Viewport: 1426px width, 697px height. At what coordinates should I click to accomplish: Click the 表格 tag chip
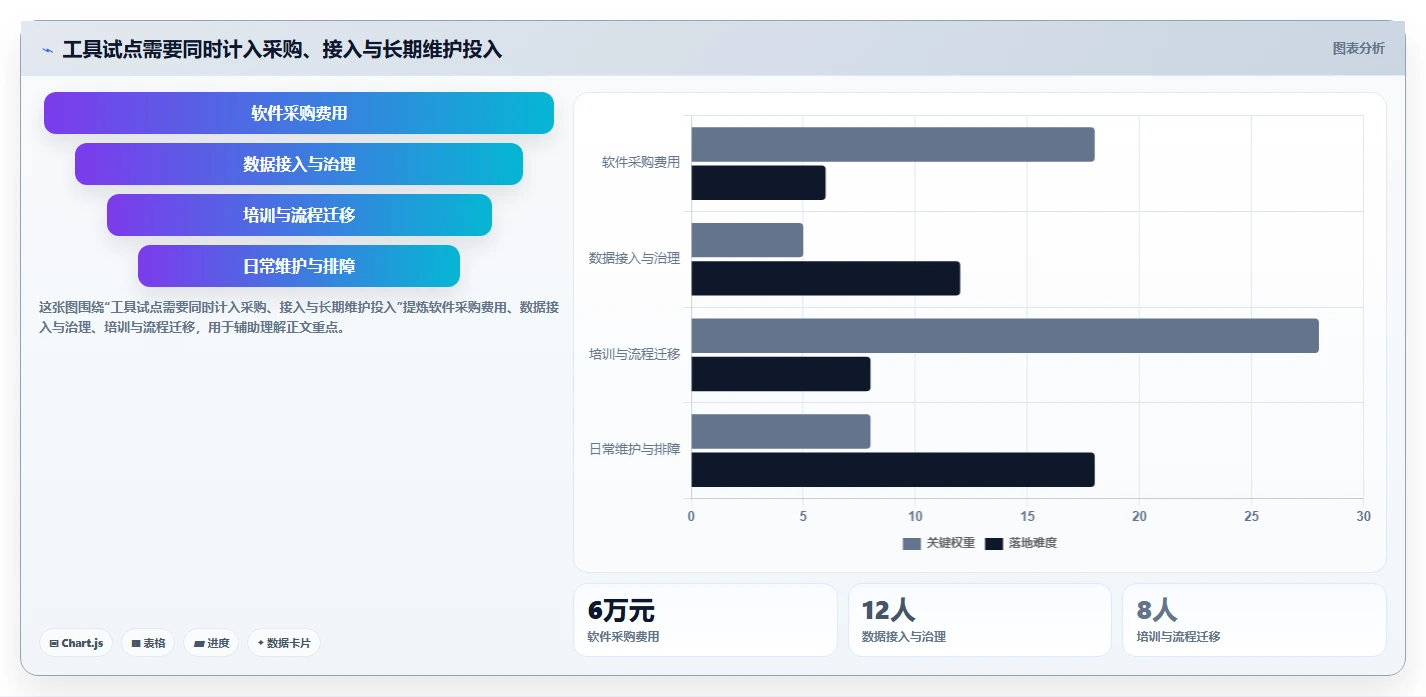pyautogui.click(x=148, y=643)
